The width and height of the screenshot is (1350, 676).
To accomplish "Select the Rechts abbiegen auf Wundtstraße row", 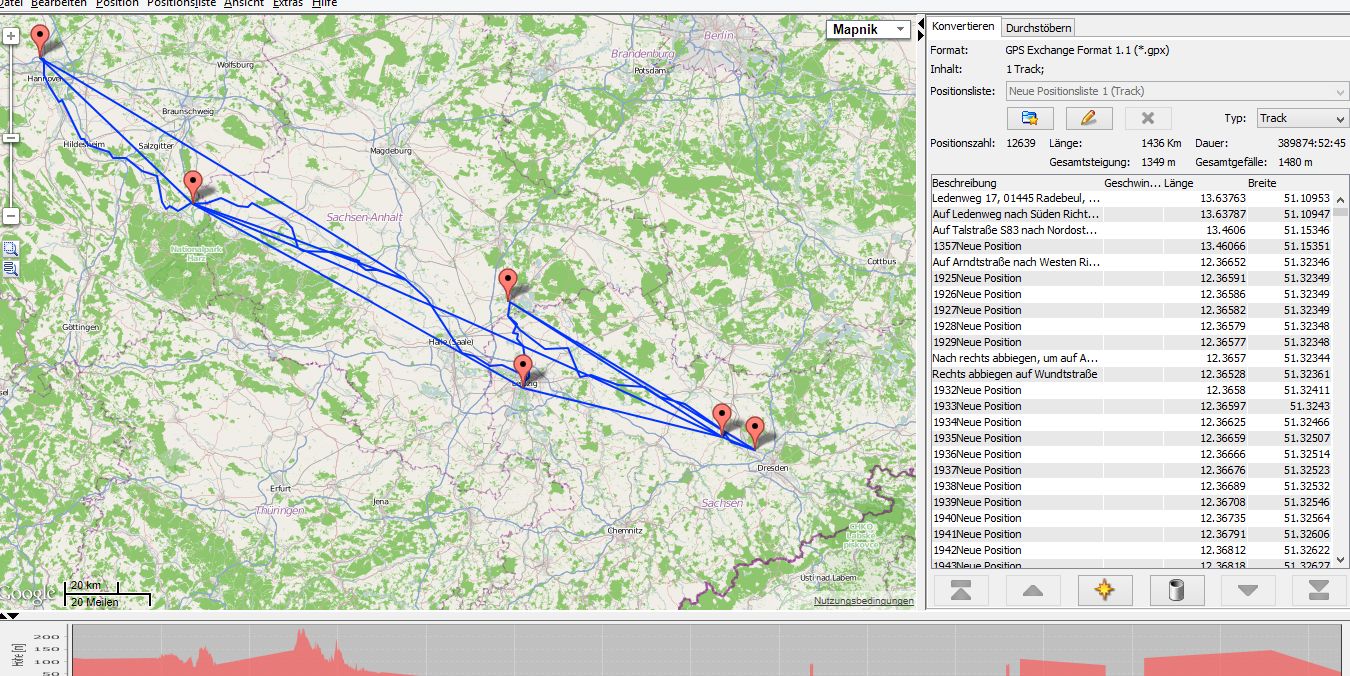I will coord(1015,374).
